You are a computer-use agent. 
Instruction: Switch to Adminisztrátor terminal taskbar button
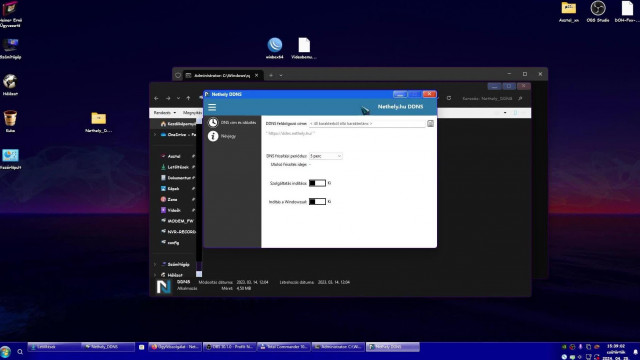coord(338,347)
